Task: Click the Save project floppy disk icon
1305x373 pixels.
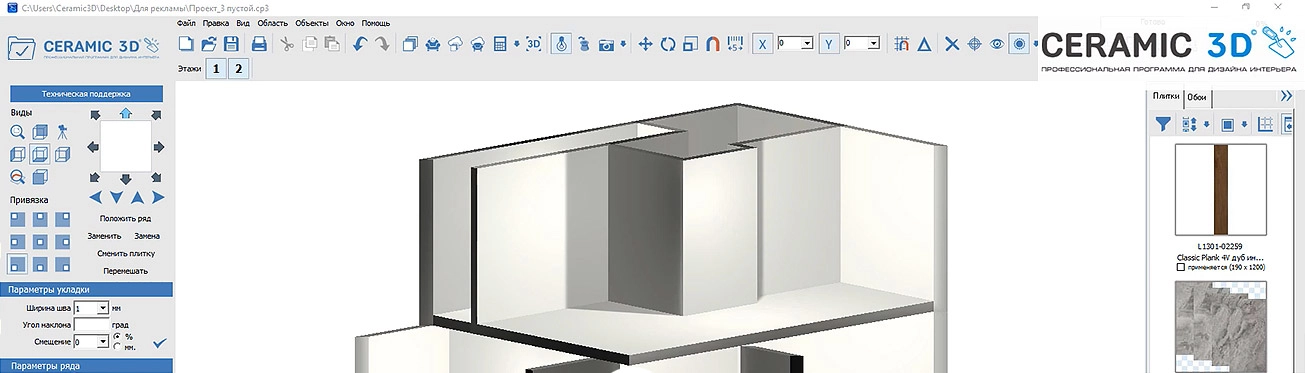Action: [x=231, y=44]
